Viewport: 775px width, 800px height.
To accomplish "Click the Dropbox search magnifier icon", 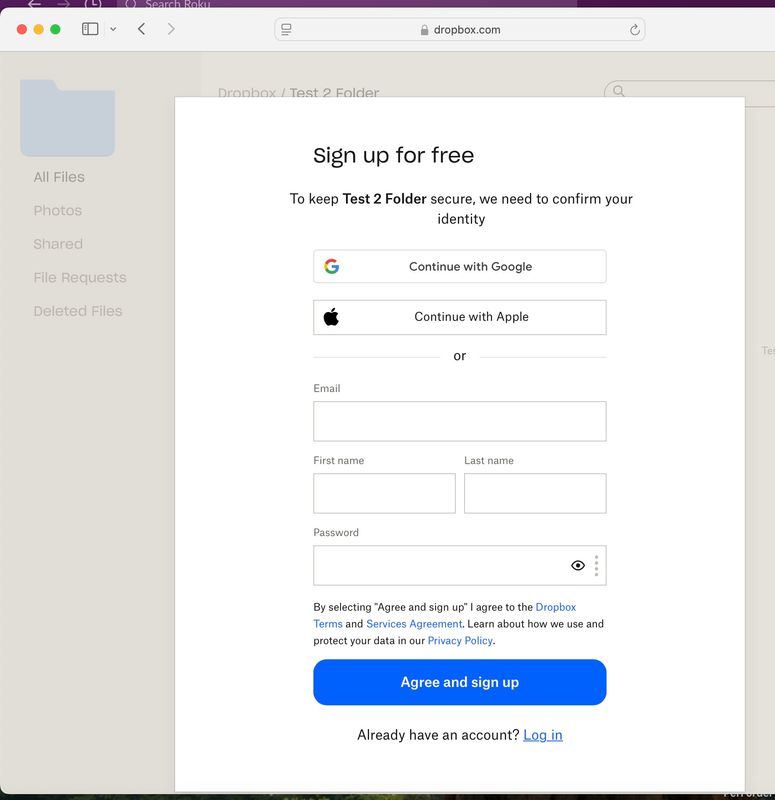I will [x=619, y=91].
